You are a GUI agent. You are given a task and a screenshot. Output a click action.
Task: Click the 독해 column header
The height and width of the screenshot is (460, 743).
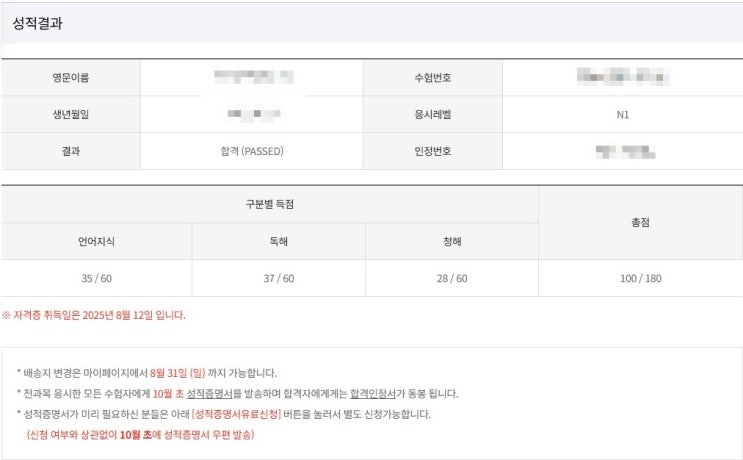(278, 241)
